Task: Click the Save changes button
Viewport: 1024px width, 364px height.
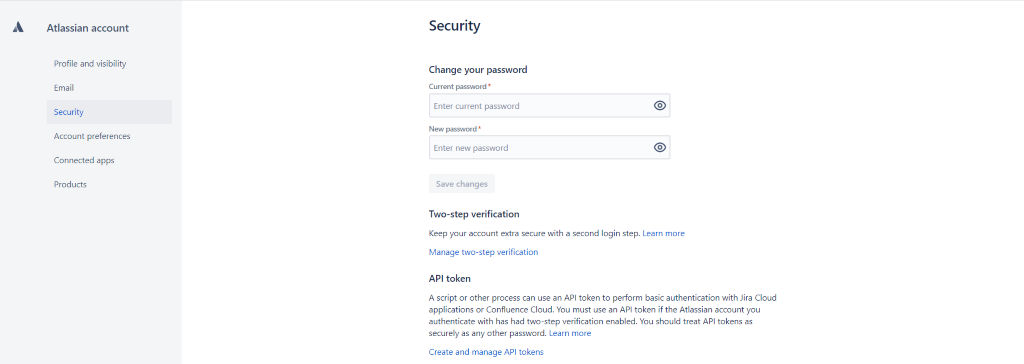Action: click(x=462, y=184)
